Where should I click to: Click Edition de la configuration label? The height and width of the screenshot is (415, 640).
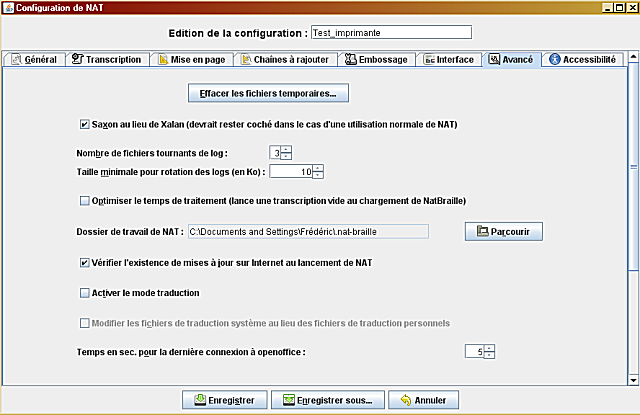click(x=238, y=33)
